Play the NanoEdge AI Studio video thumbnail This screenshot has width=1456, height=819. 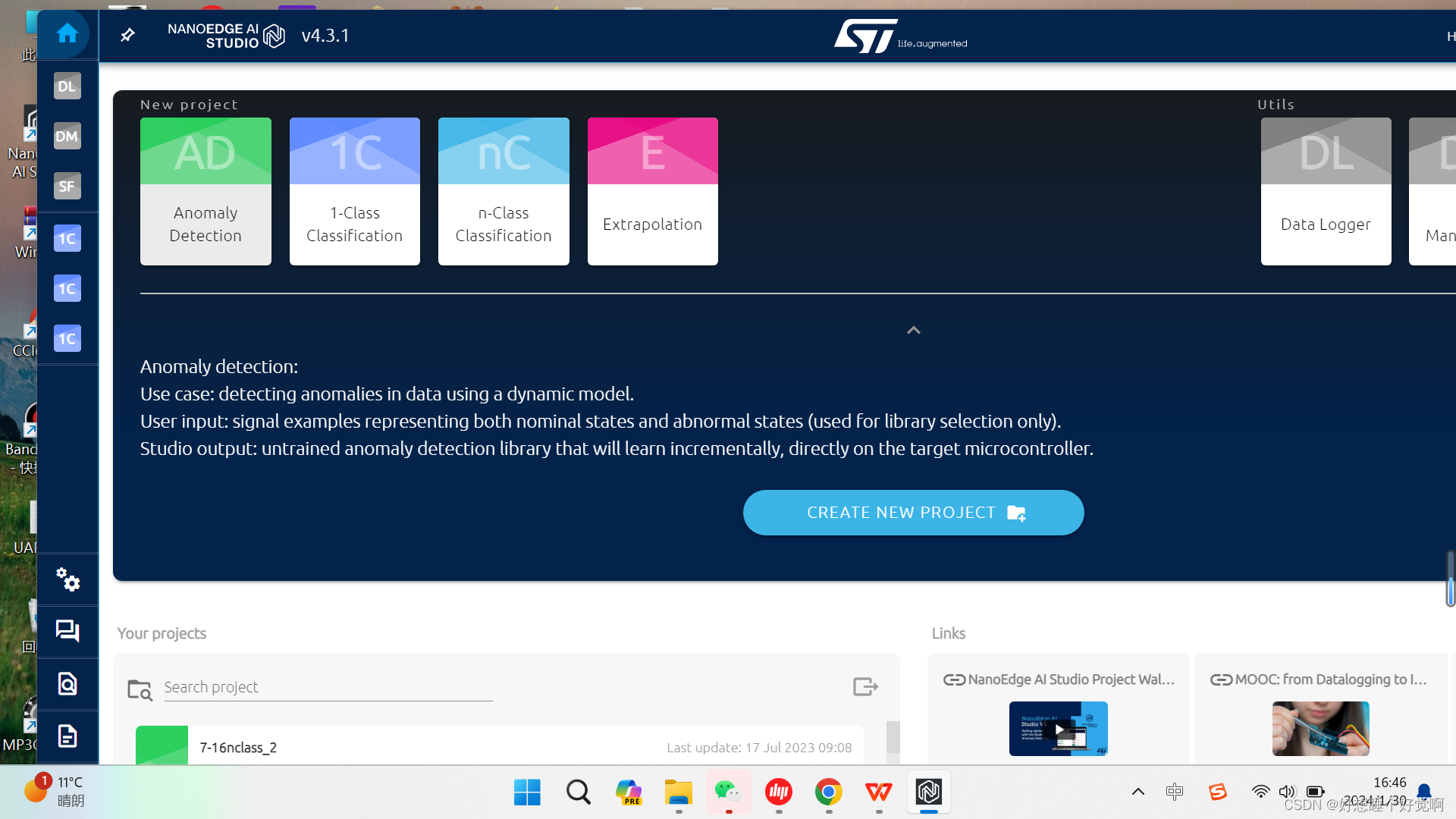pyautogui.click(x=1059, y=729)
